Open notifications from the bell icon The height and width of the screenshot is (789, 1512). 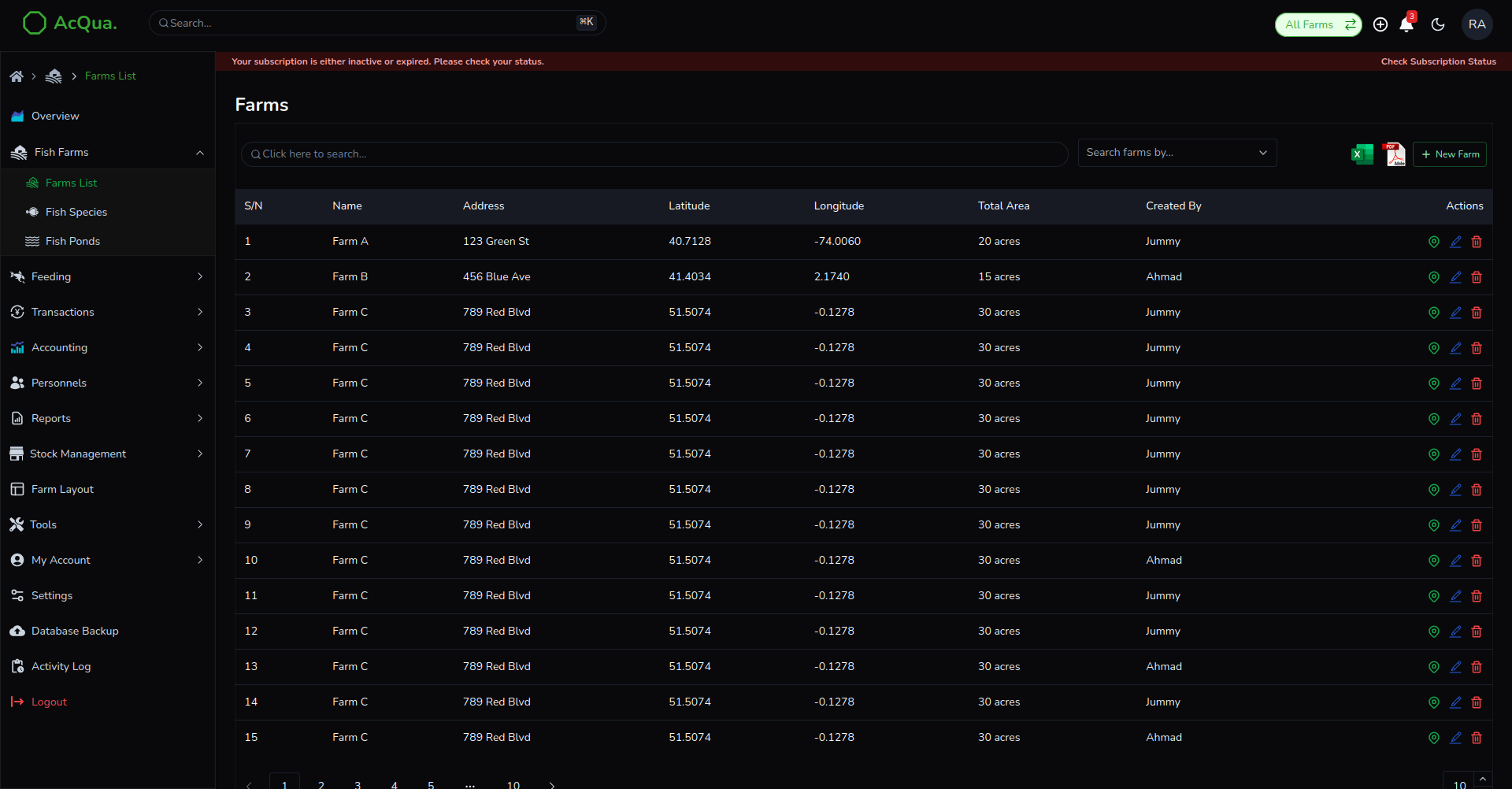(x=1406, y=24)
